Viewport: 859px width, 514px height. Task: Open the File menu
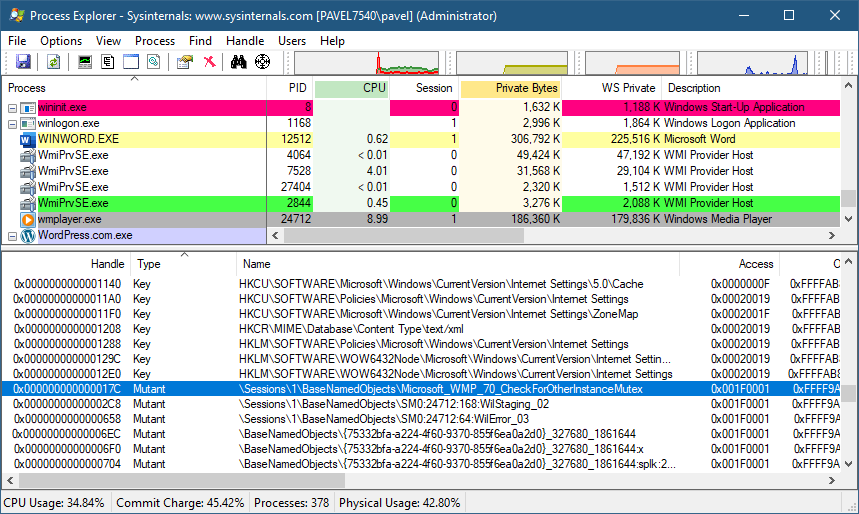(x=17, y=41)
